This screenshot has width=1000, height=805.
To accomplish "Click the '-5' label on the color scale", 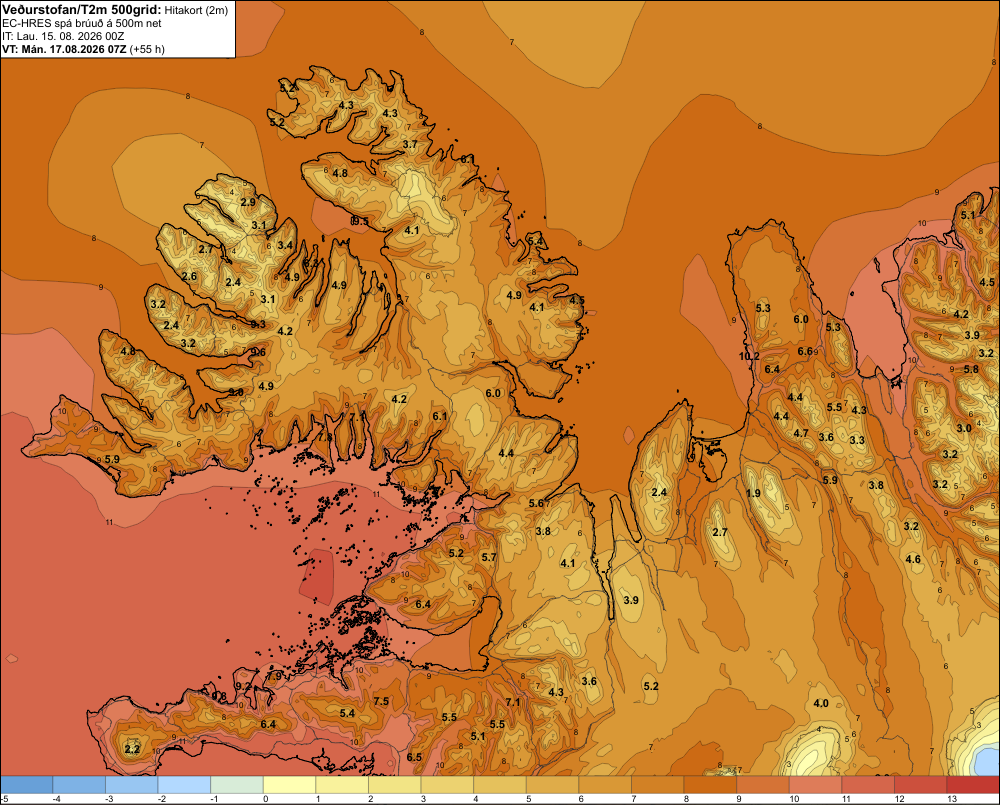I will (x=4, y=799).
